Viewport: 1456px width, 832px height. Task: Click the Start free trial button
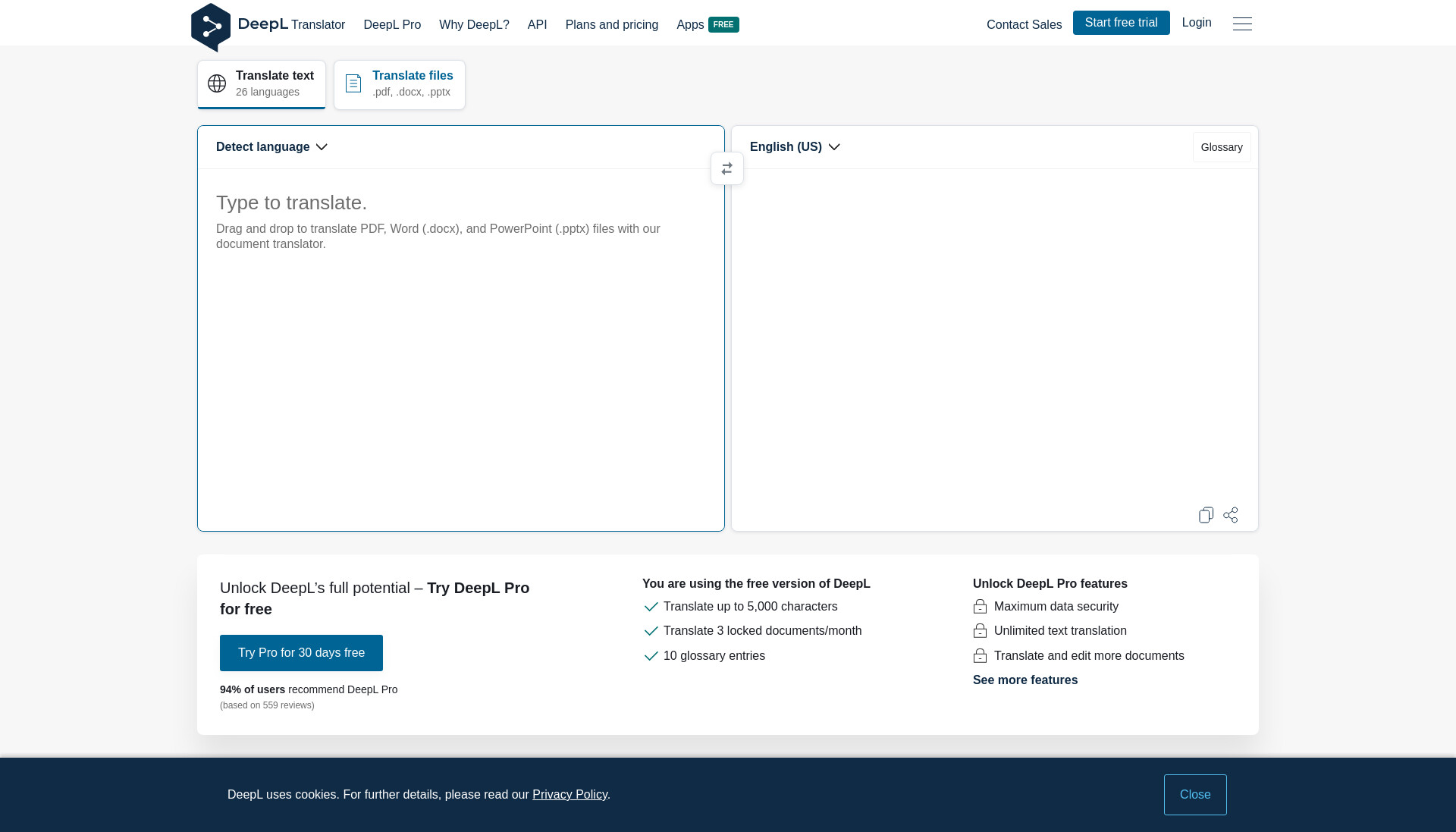pyautogui.click(x=1121, y=23)
